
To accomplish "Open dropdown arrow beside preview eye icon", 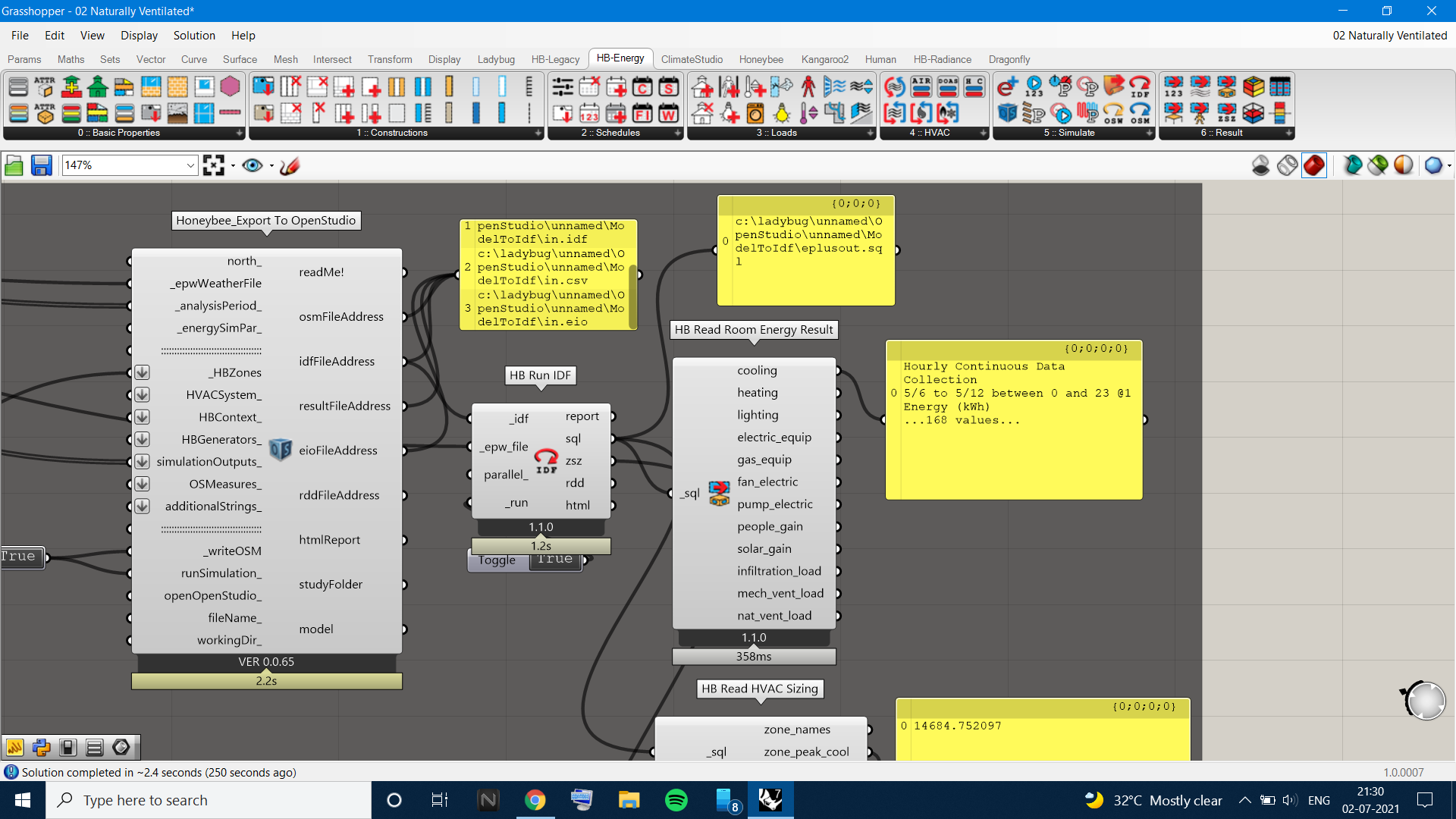I will tap(271, 165).
